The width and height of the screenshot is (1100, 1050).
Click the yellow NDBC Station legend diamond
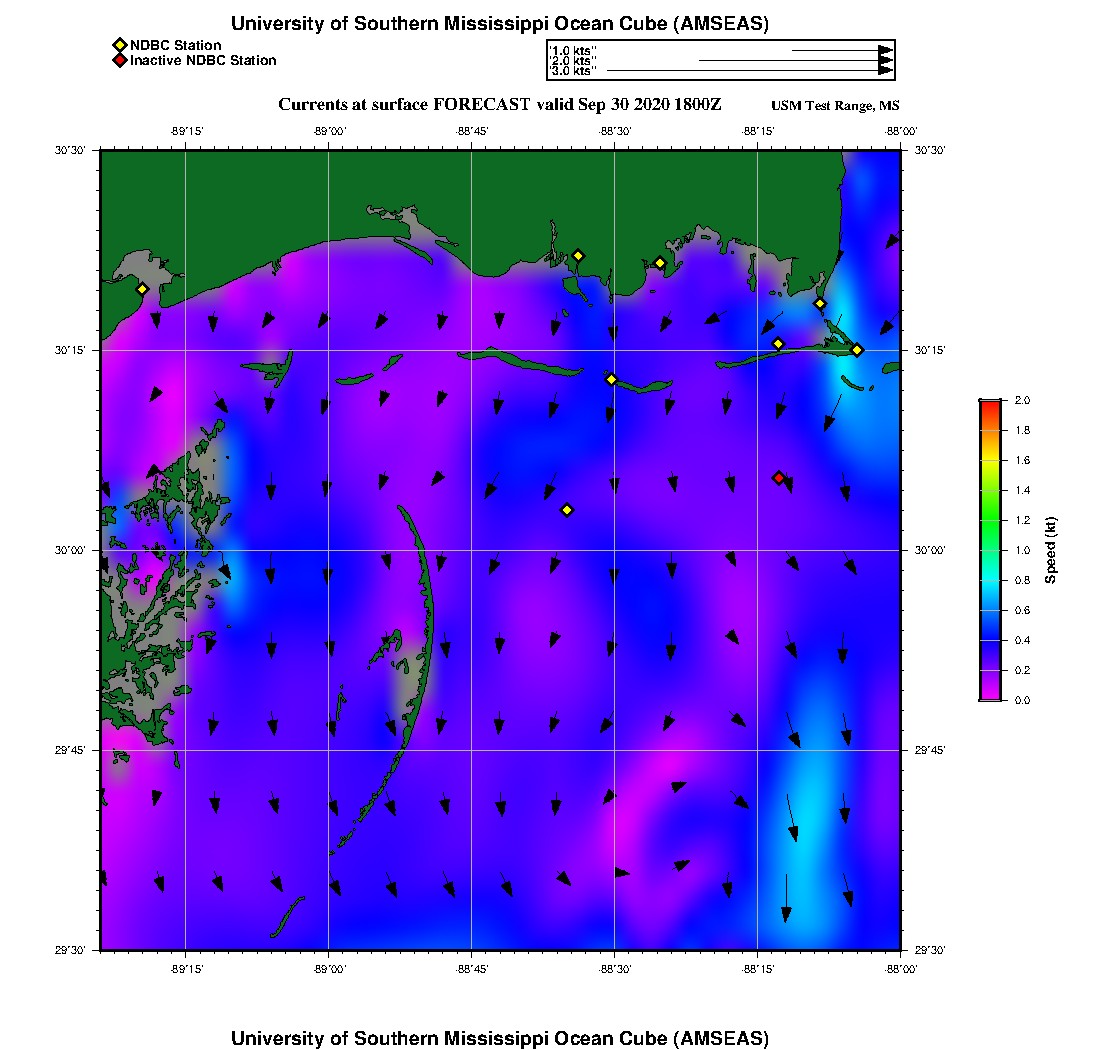(119, 45)
